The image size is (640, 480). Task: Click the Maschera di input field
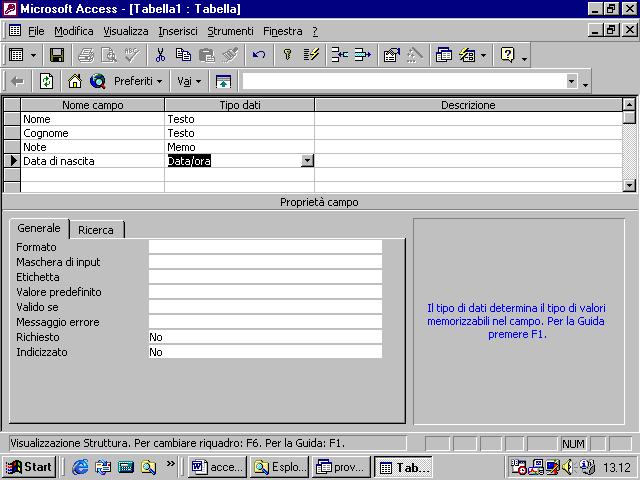(265, 262)
